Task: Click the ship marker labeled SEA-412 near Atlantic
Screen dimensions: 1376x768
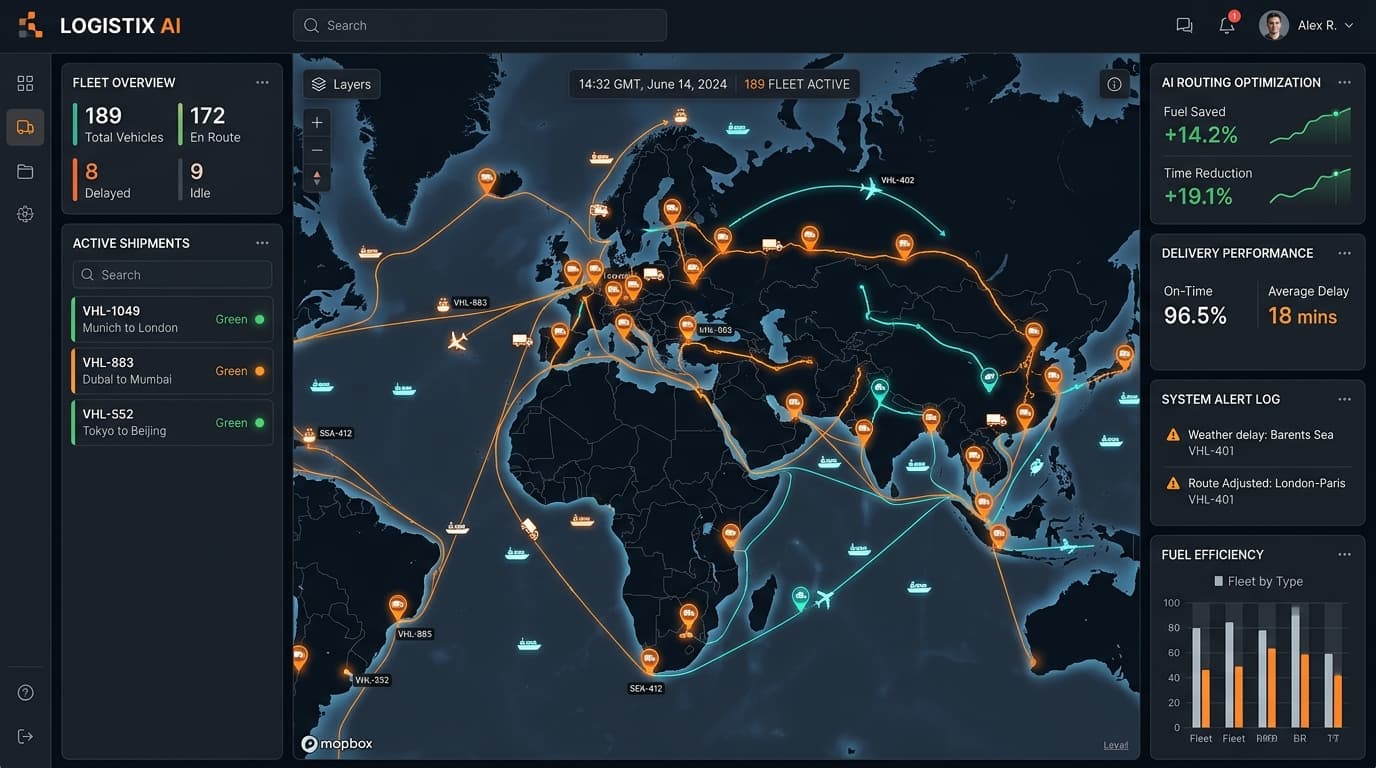Action: tap(308, 434)
